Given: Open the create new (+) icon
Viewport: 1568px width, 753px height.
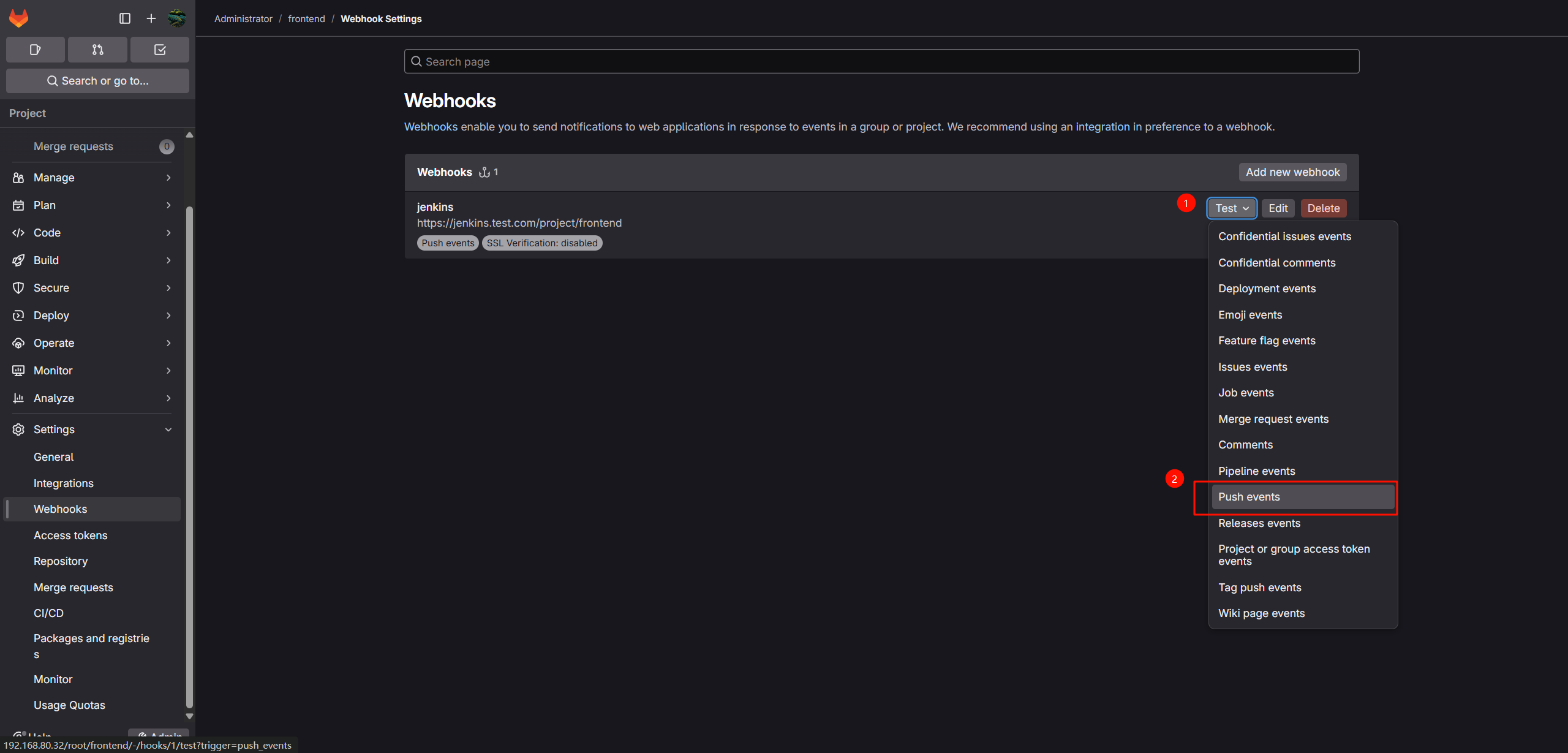Looking at the screenshot, I should coord(151,18).
